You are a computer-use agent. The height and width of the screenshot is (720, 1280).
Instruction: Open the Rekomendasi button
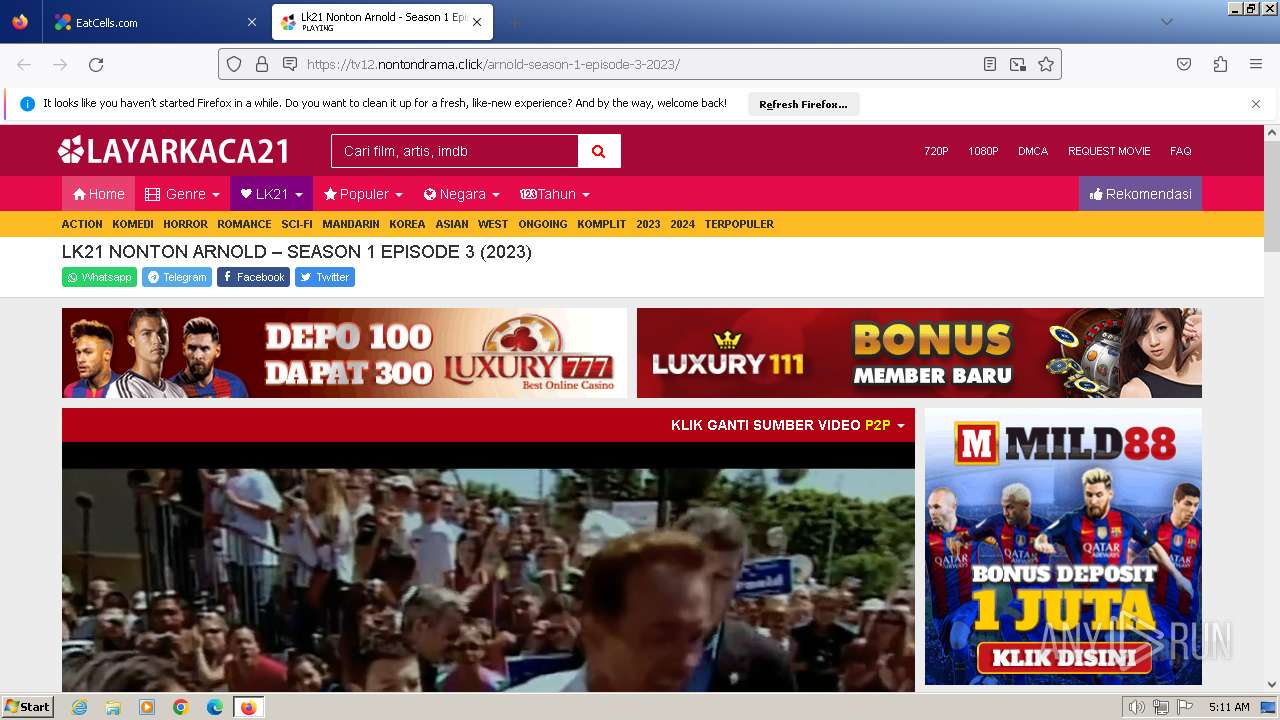tap(1140, 194)
